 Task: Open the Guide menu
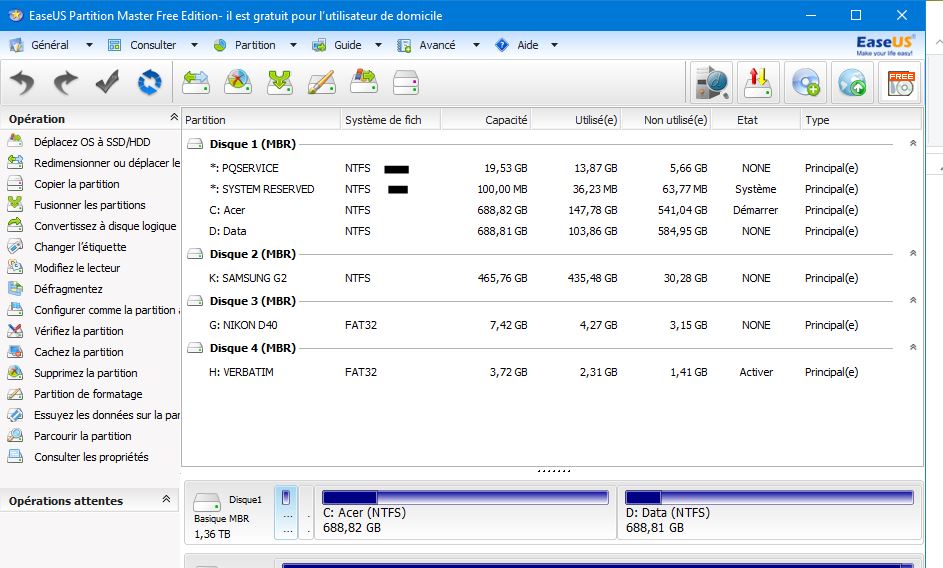coord(348,45)
